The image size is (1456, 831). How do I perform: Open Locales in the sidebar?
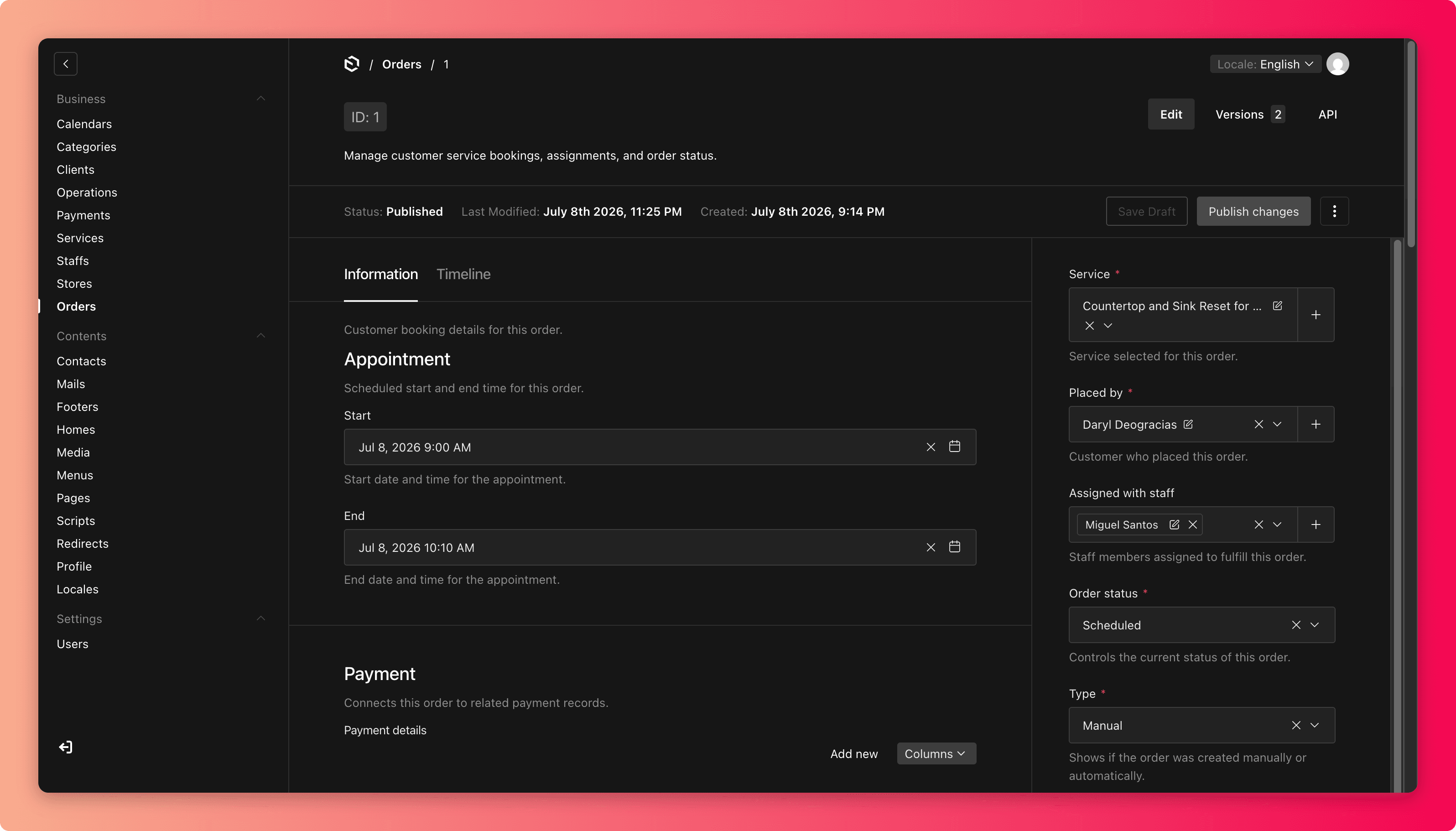tap(78, 589)
